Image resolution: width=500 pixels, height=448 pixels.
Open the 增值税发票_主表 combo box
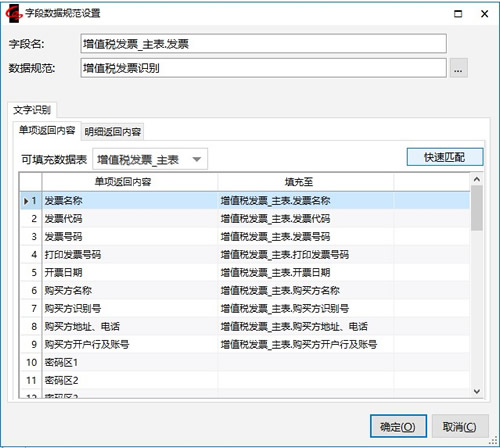150,159
